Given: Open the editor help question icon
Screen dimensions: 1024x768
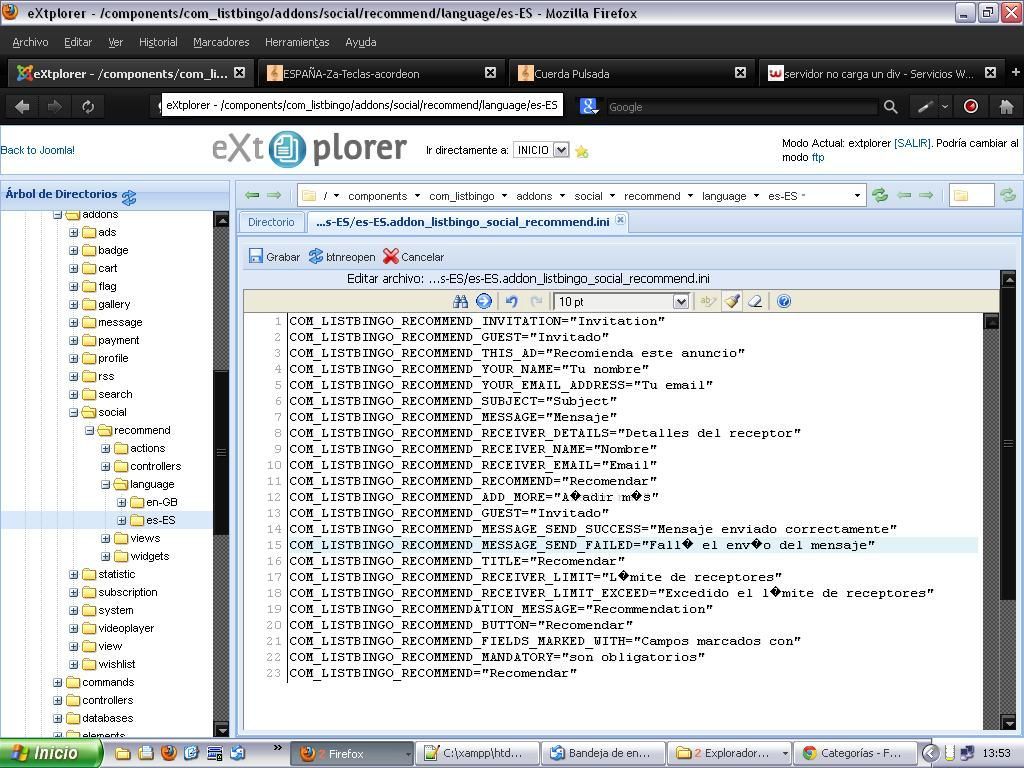Looking at the screenshot, I should pos(784,301).
